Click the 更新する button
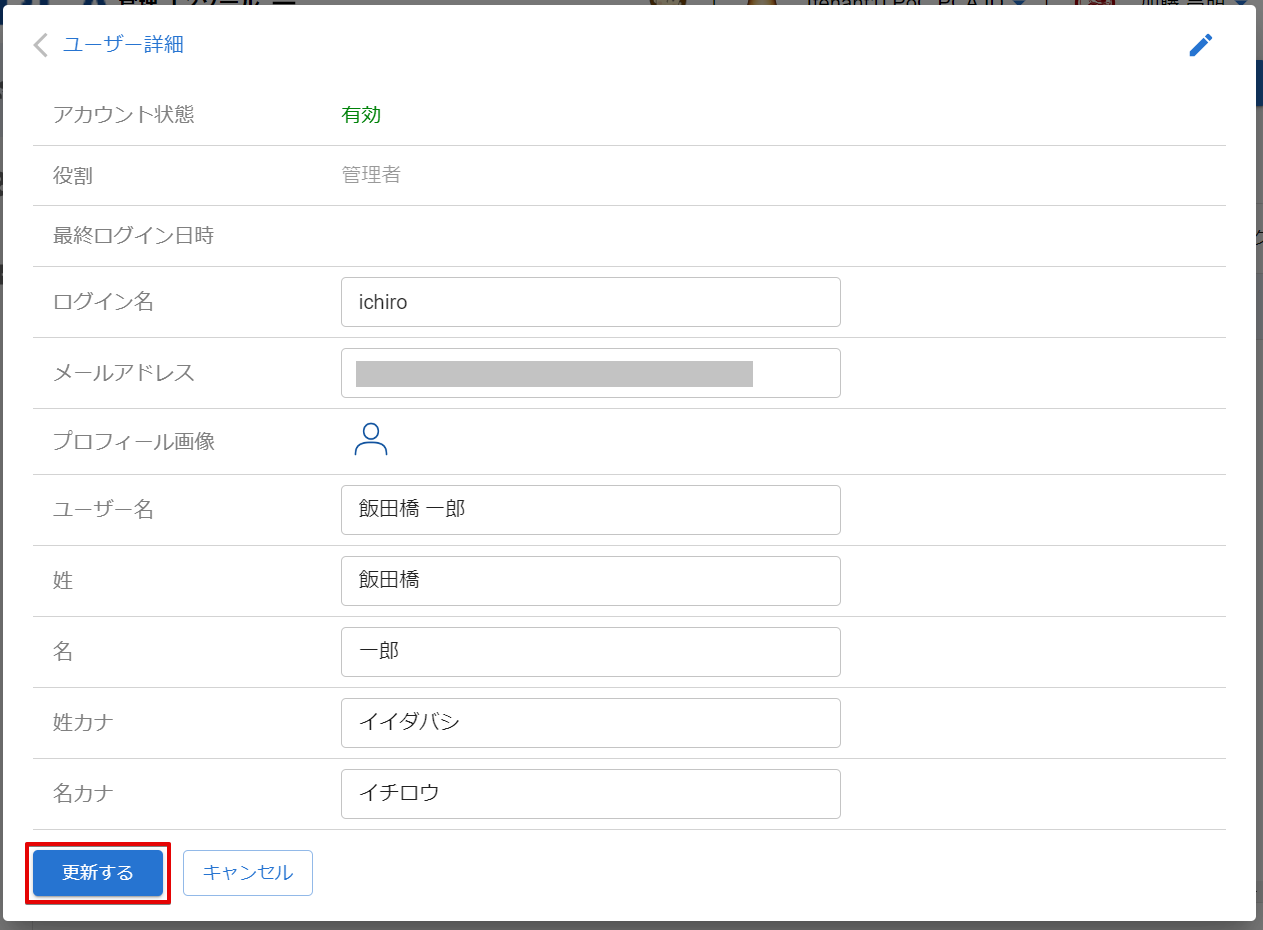The height and width of the screenshot is (930, 1263). [x=98, y=873]
